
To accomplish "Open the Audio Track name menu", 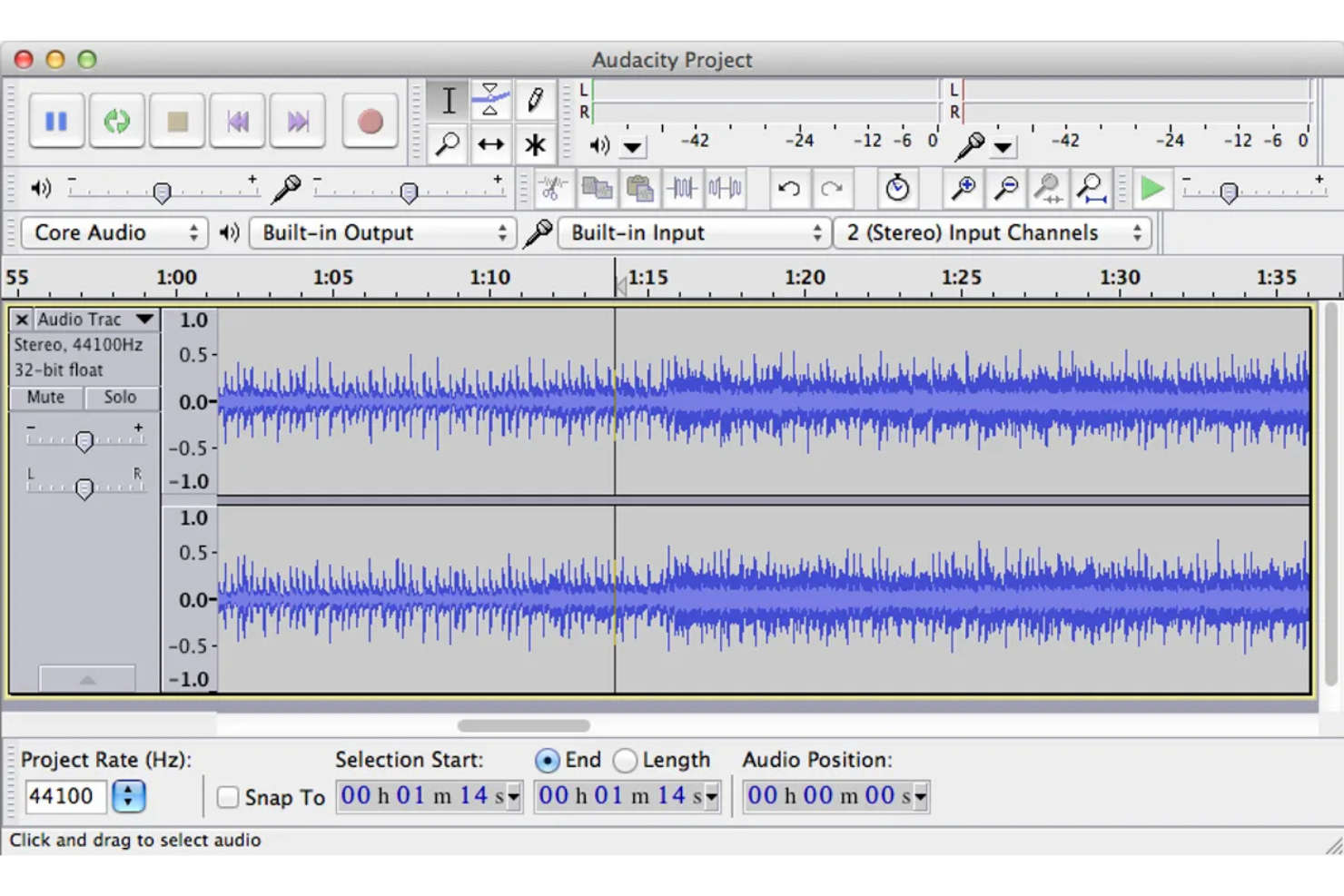I will coord(96,320).
